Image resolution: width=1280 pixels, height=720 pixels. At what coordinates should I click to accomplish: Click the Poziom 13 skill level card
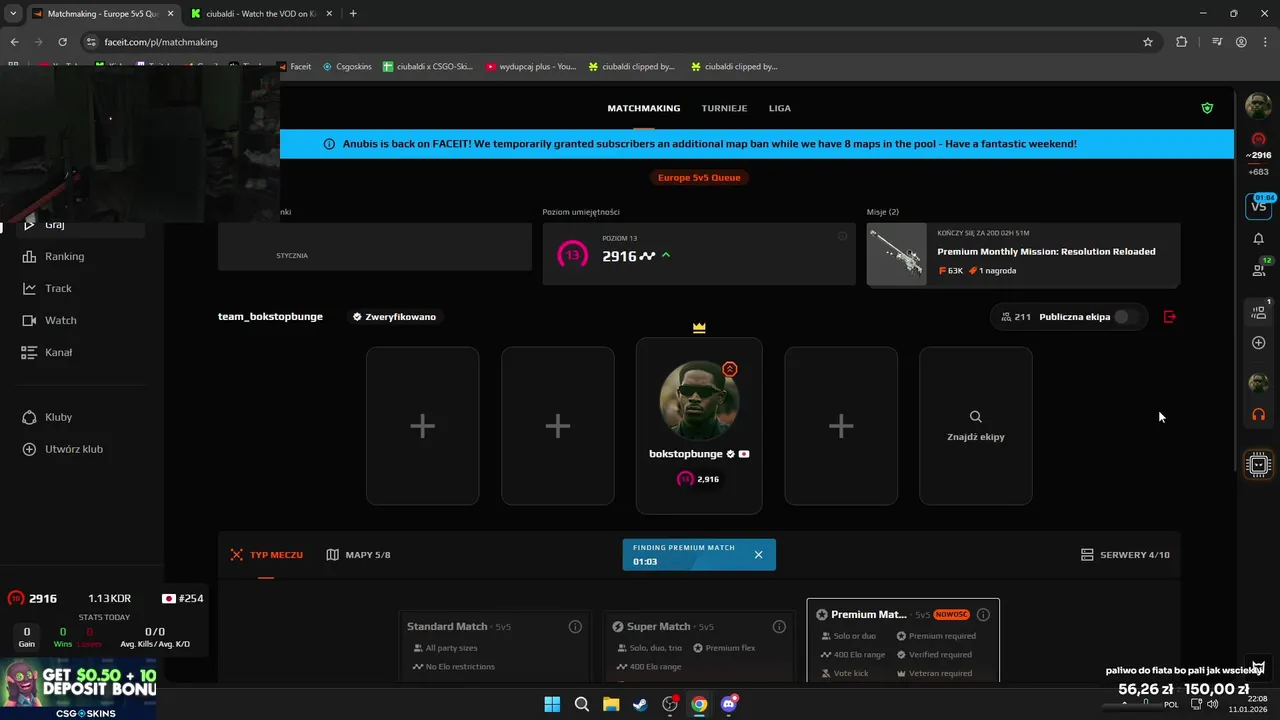[x=699, y=255]
